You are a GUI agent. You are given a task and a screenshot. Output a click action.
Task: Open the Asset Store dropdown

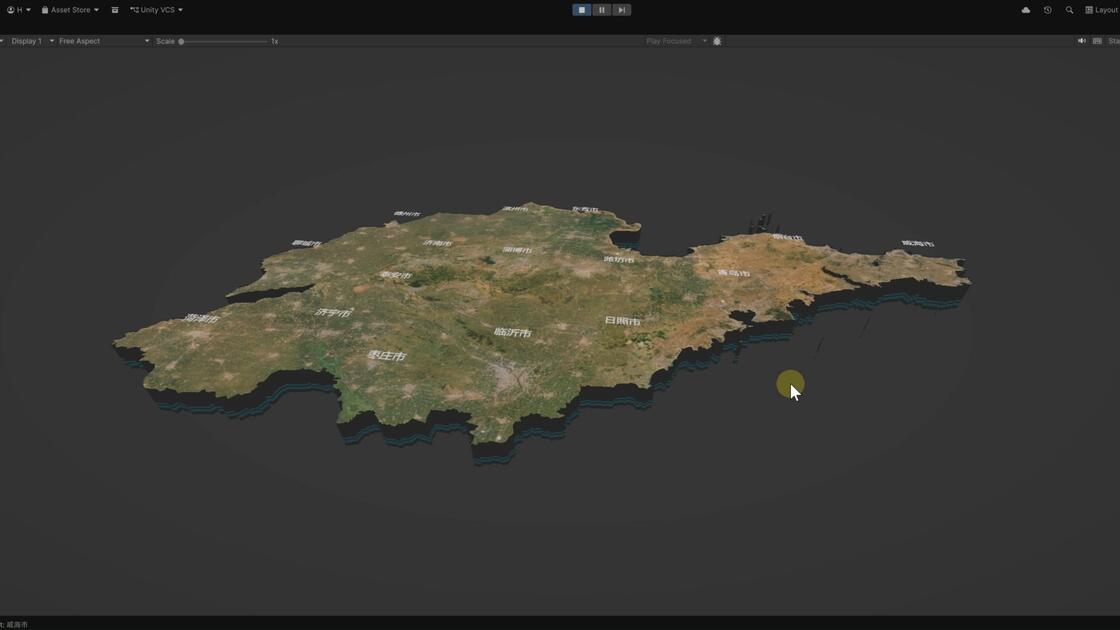tap(70, 10)
